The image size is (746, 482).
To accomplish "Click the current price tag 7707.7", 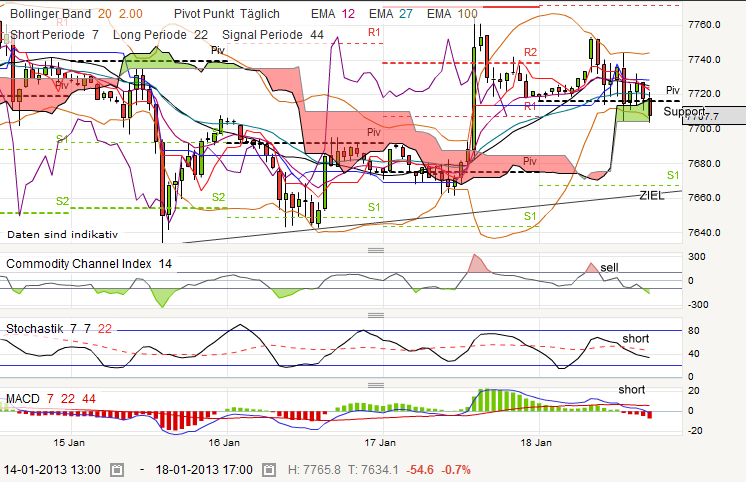I will pos(714,116).
